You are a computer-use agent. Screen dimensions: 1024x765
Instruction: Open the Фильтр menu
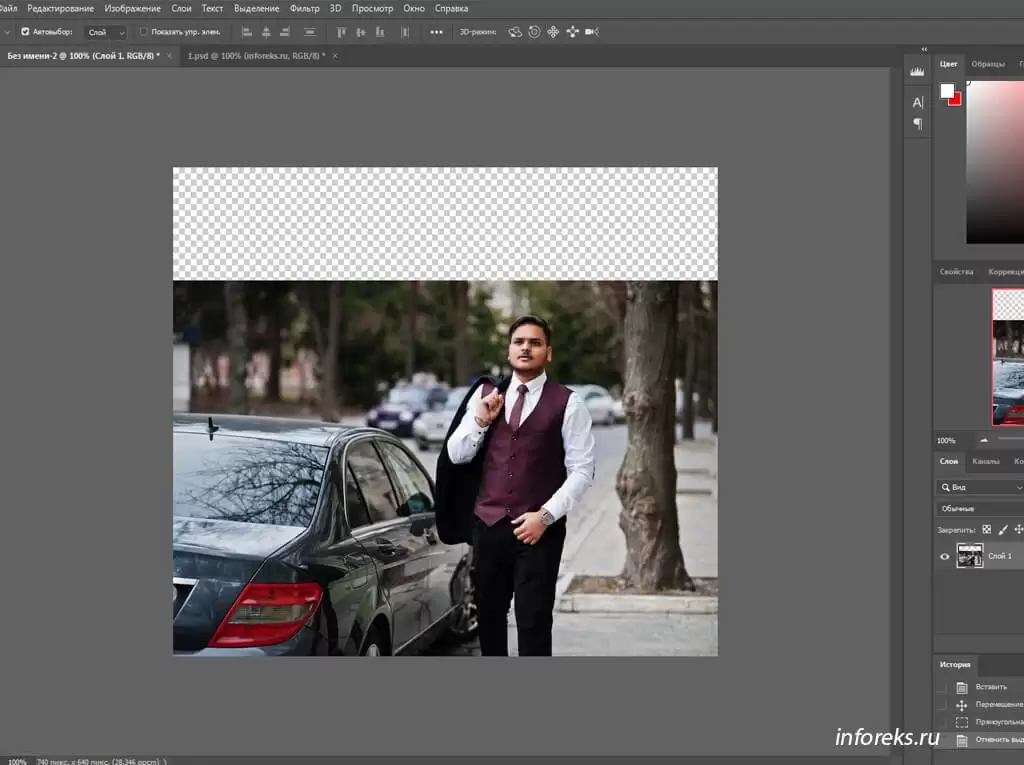pyautogui.click(x=304, y=8)
